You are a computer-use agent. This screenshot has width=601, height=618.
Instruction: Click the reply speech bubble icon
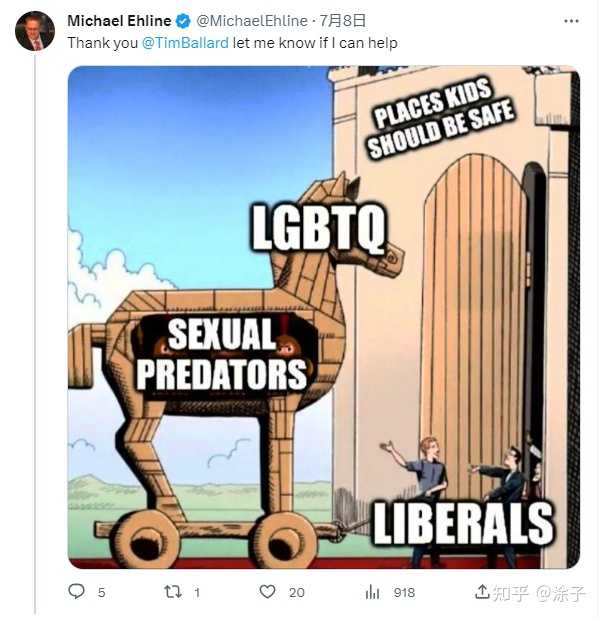coord(76,591)
